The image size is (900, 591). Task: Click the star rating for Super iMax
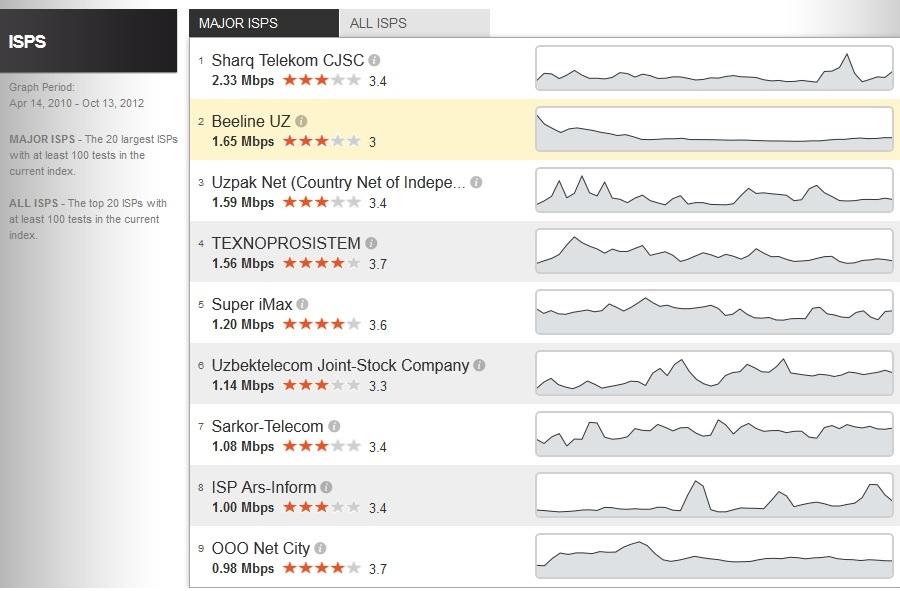[x=321, y=324]
